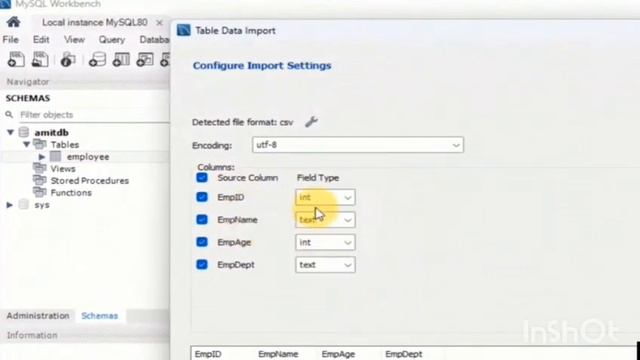Viewport: 640px width, 360px height.
Task: Open the Database menu
Action: 154,40
